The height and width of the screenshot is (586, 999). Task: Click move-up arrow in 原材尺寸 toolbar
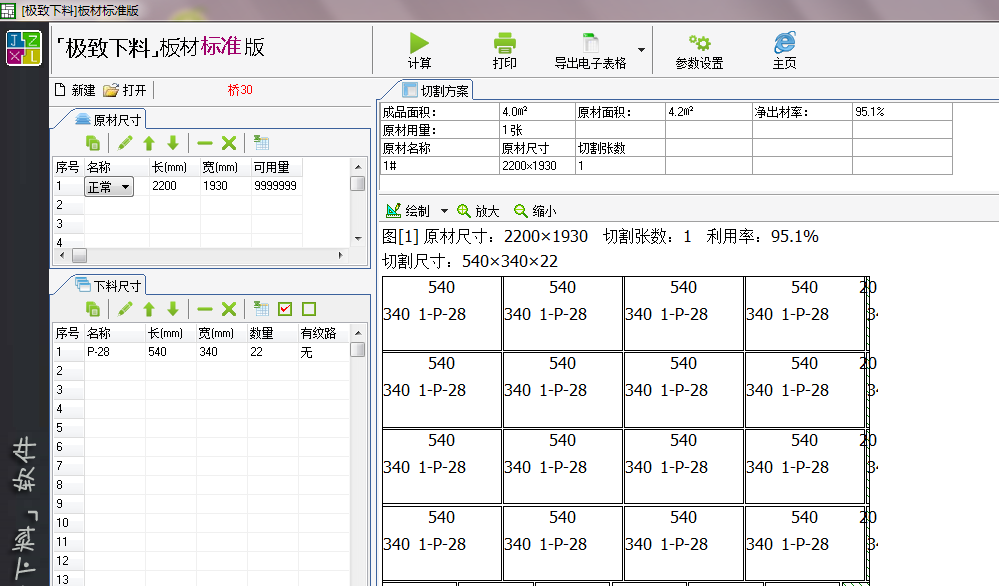tap(149, 143)
